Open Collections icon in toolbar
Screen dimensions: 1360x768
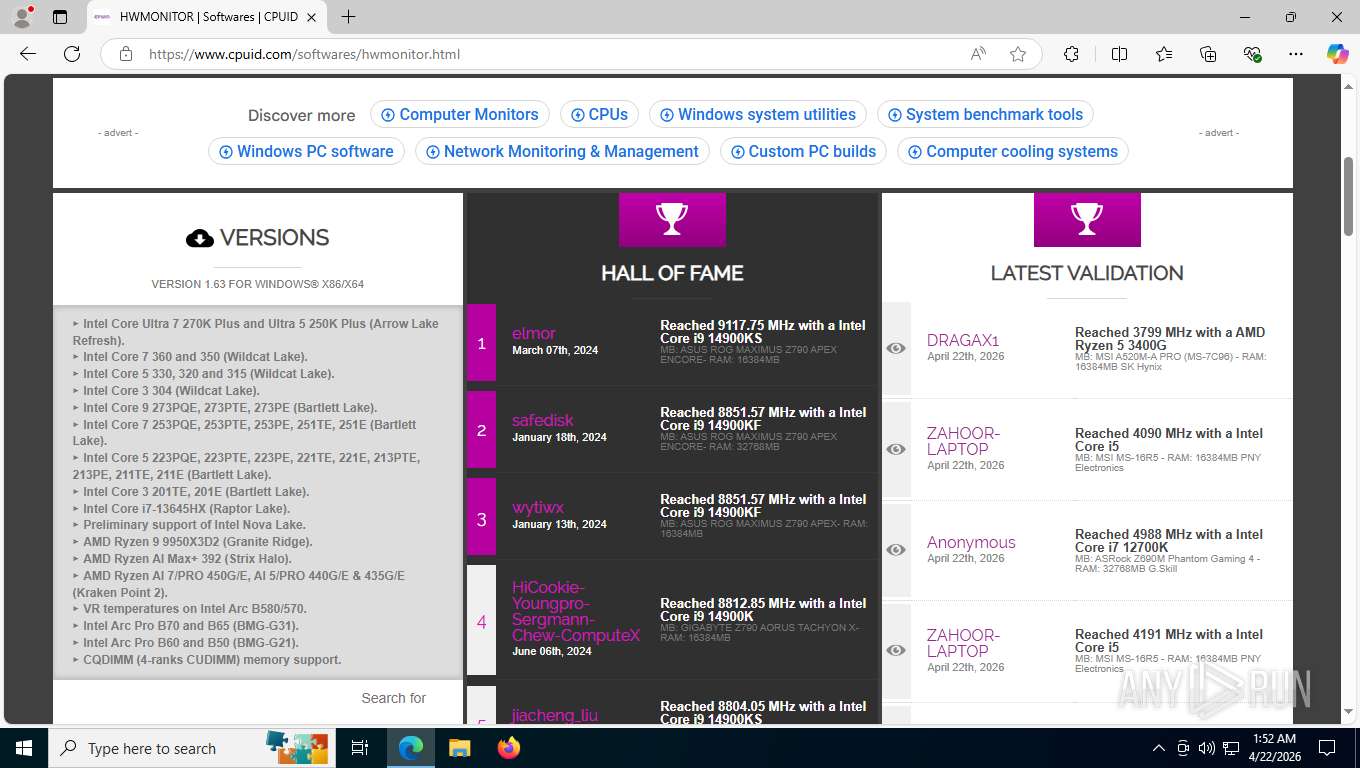tap(1208, 54)
